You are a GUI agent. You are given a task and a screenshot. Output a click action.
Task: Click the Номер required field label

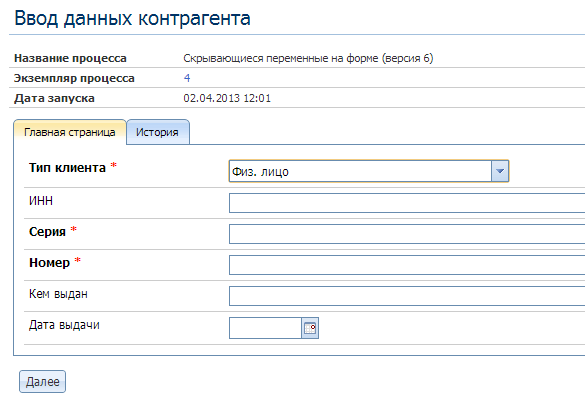coord(50,263)
